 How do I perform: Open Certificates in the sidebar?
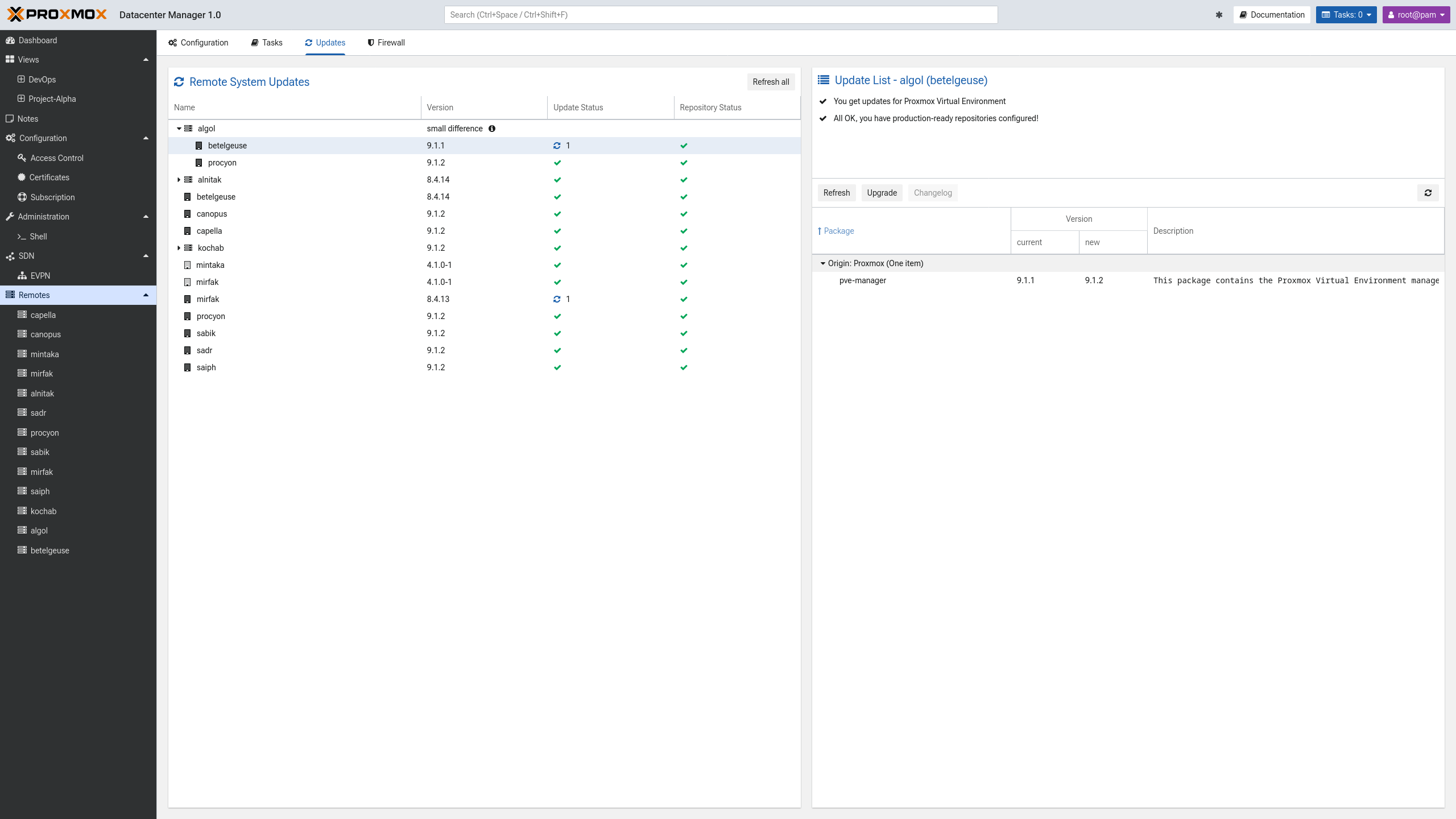click(x=49, y=177)
